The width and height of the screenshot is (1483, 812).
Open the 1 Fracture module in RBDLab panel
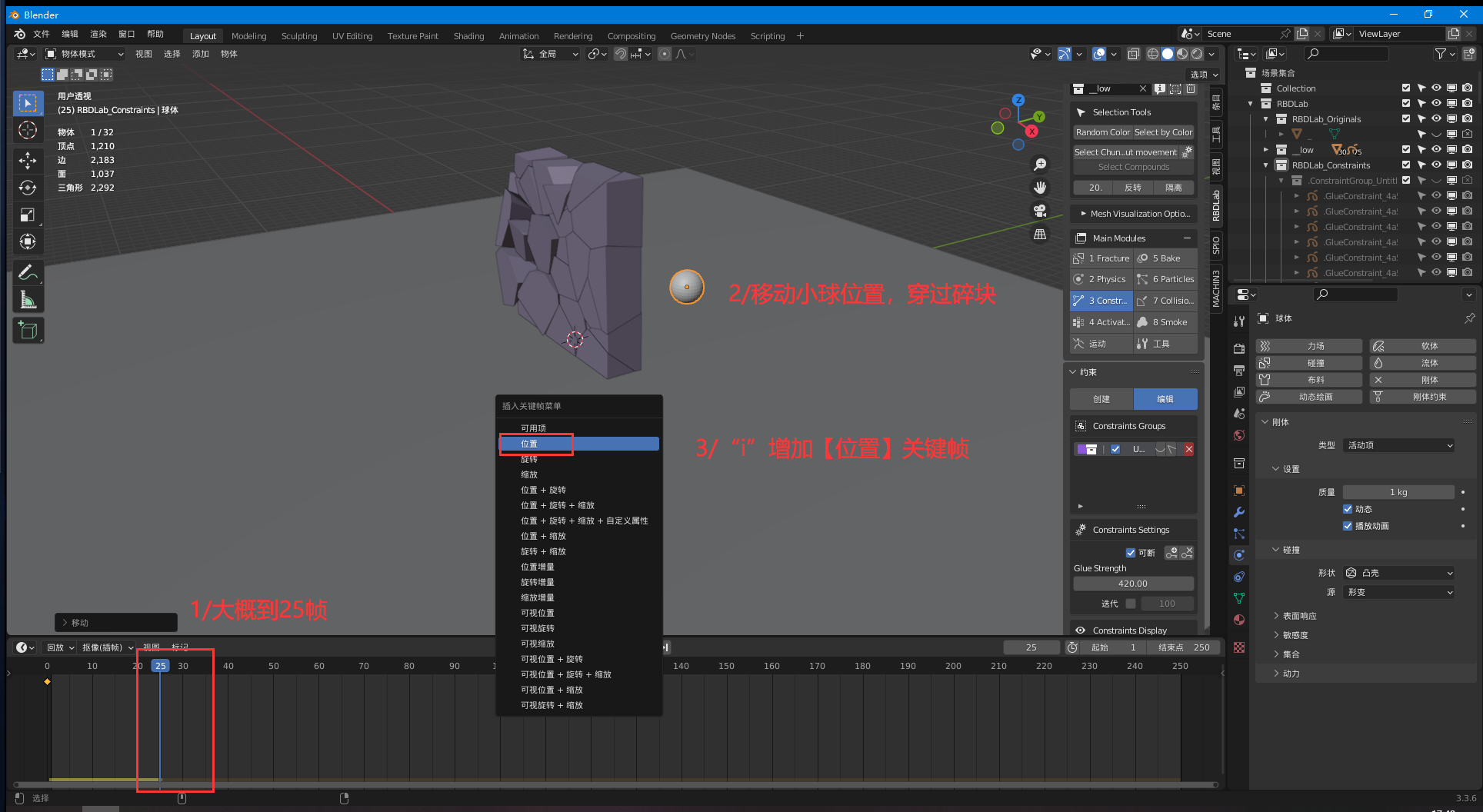[1101, 258]
